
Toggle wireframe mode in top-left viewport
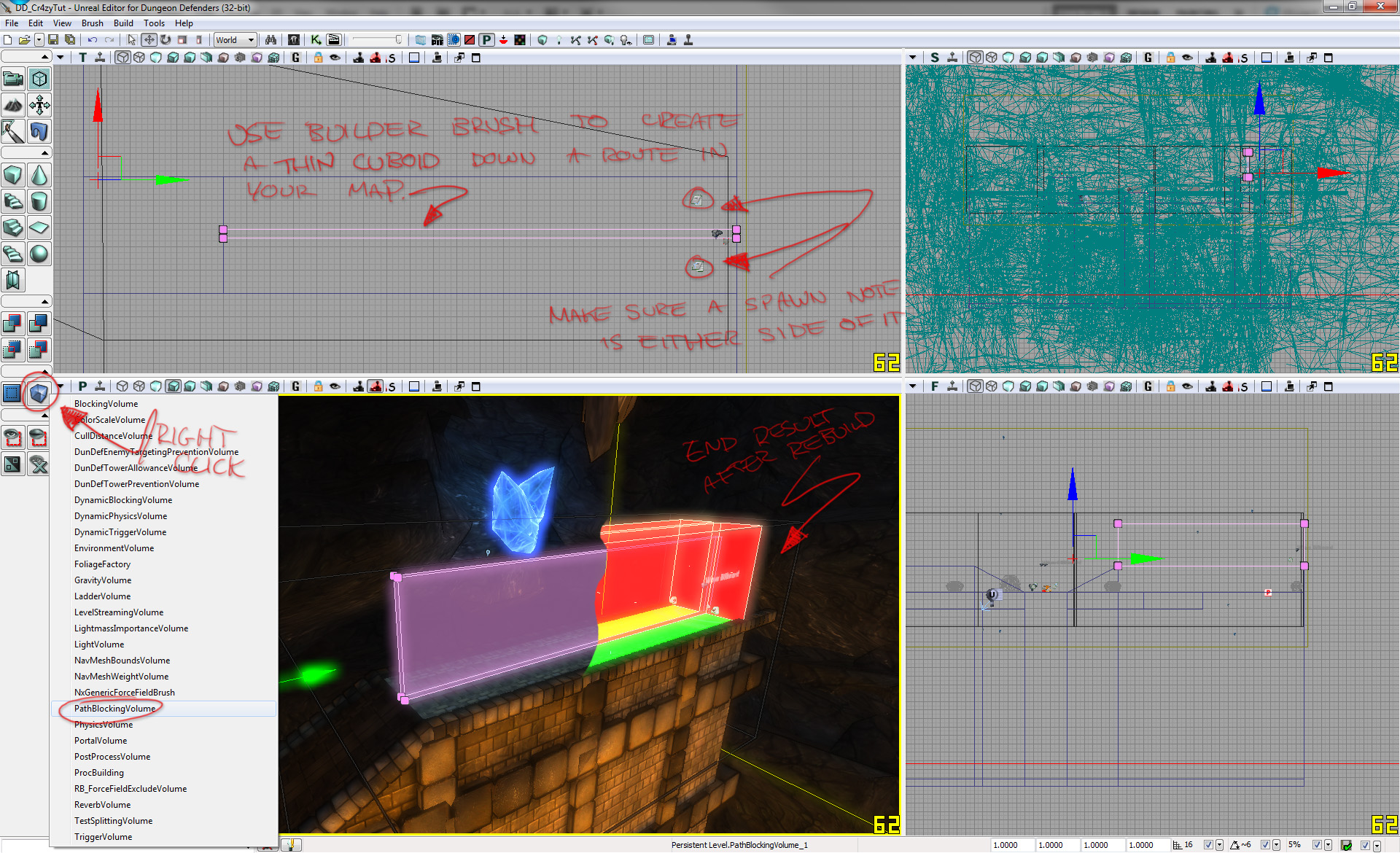pos(122,58)
